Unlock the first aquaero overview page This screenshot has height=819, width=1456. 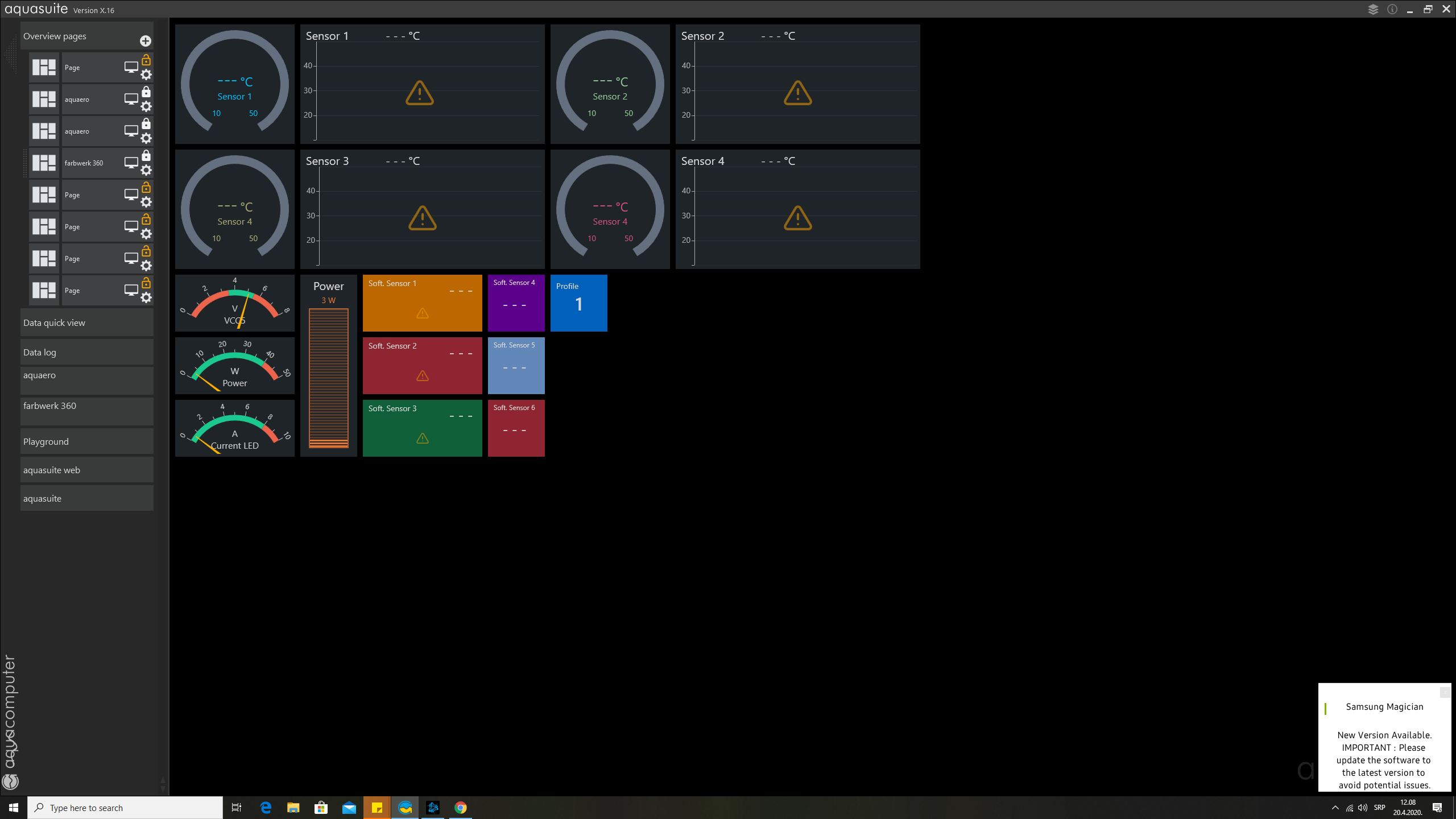[146, 92]
